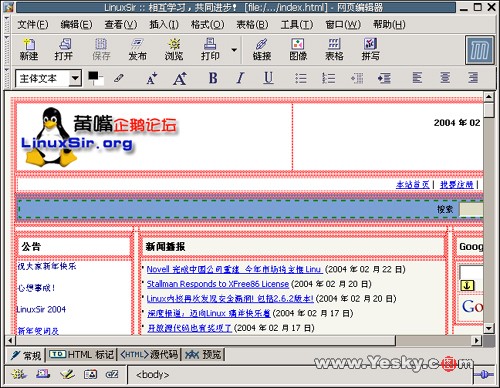
Task: Open the 格式(O) menu
Action: (207, 24)
